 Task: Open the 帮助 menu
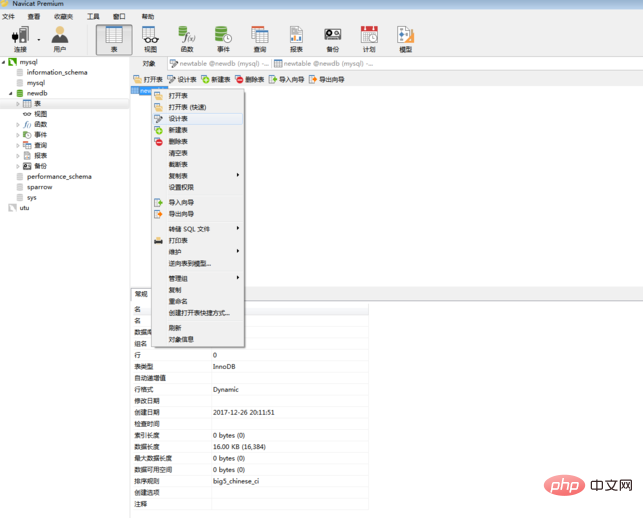(x=148, y=16)
